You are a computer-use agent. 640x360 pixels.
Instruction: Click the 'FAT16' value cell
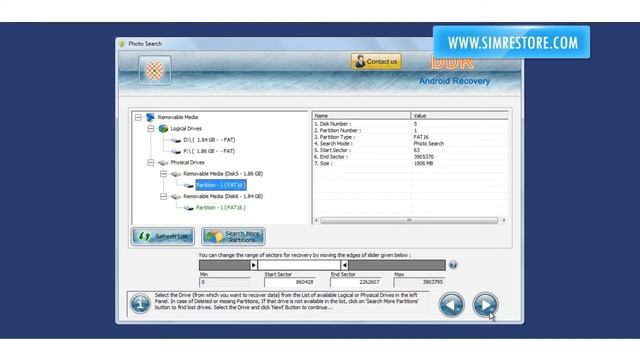[421, 137]
